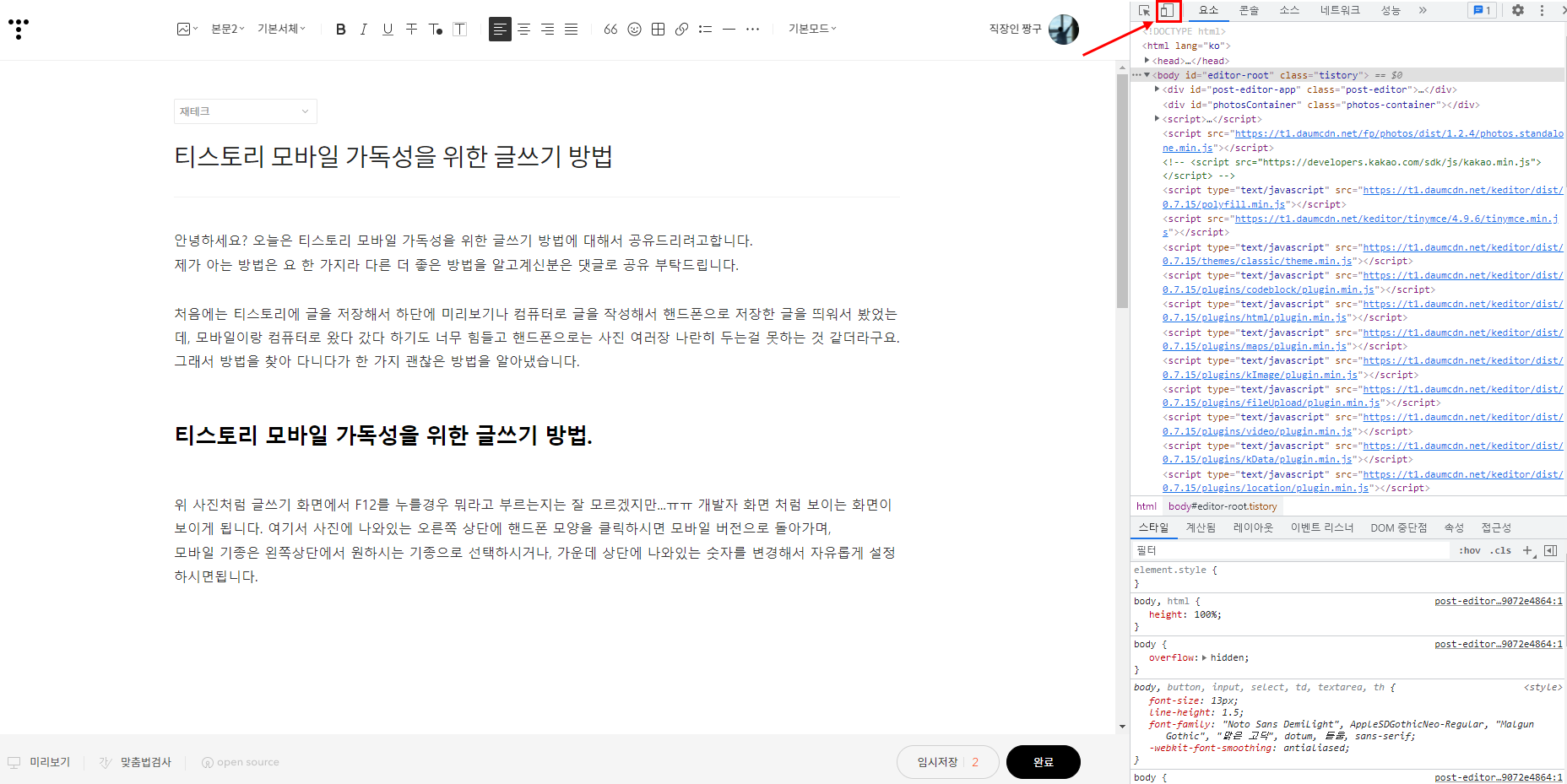Screen dimensions: 1567x784
Task: Toggle the device toolbar in DevTools
Action: pyautogui.click(x=1166, y=10)
